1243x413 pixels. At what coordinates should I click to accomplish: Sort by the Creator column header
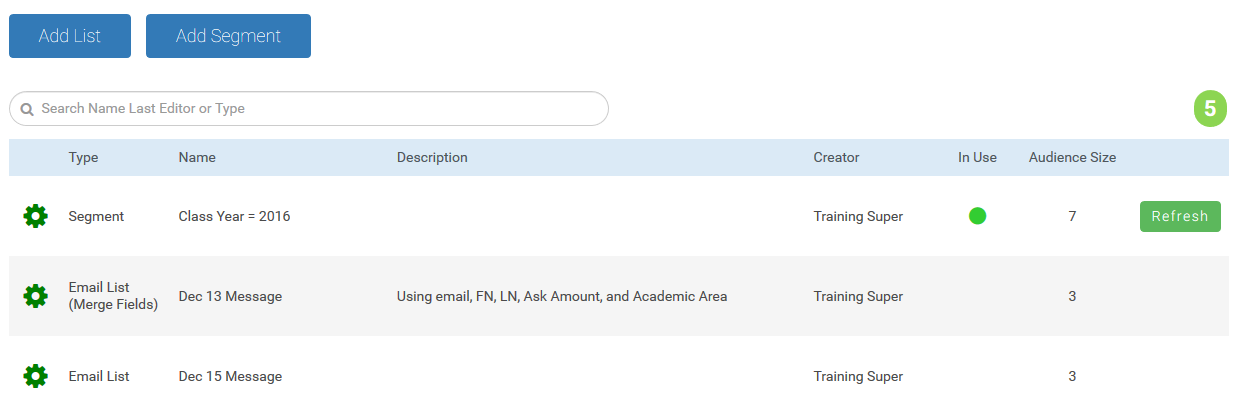tap(836, 158)
